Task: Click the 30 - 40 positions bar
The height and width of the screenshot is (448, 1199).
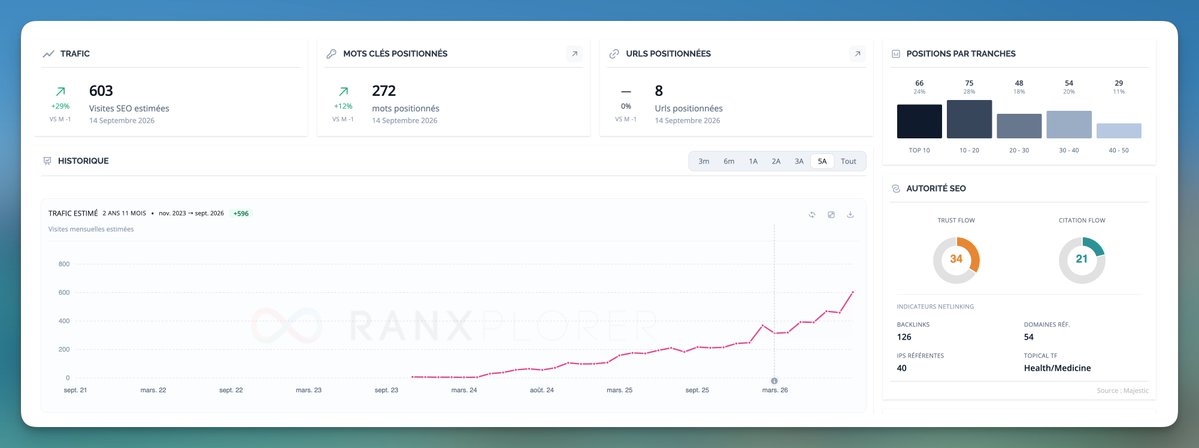Action: pos(1069,125)
